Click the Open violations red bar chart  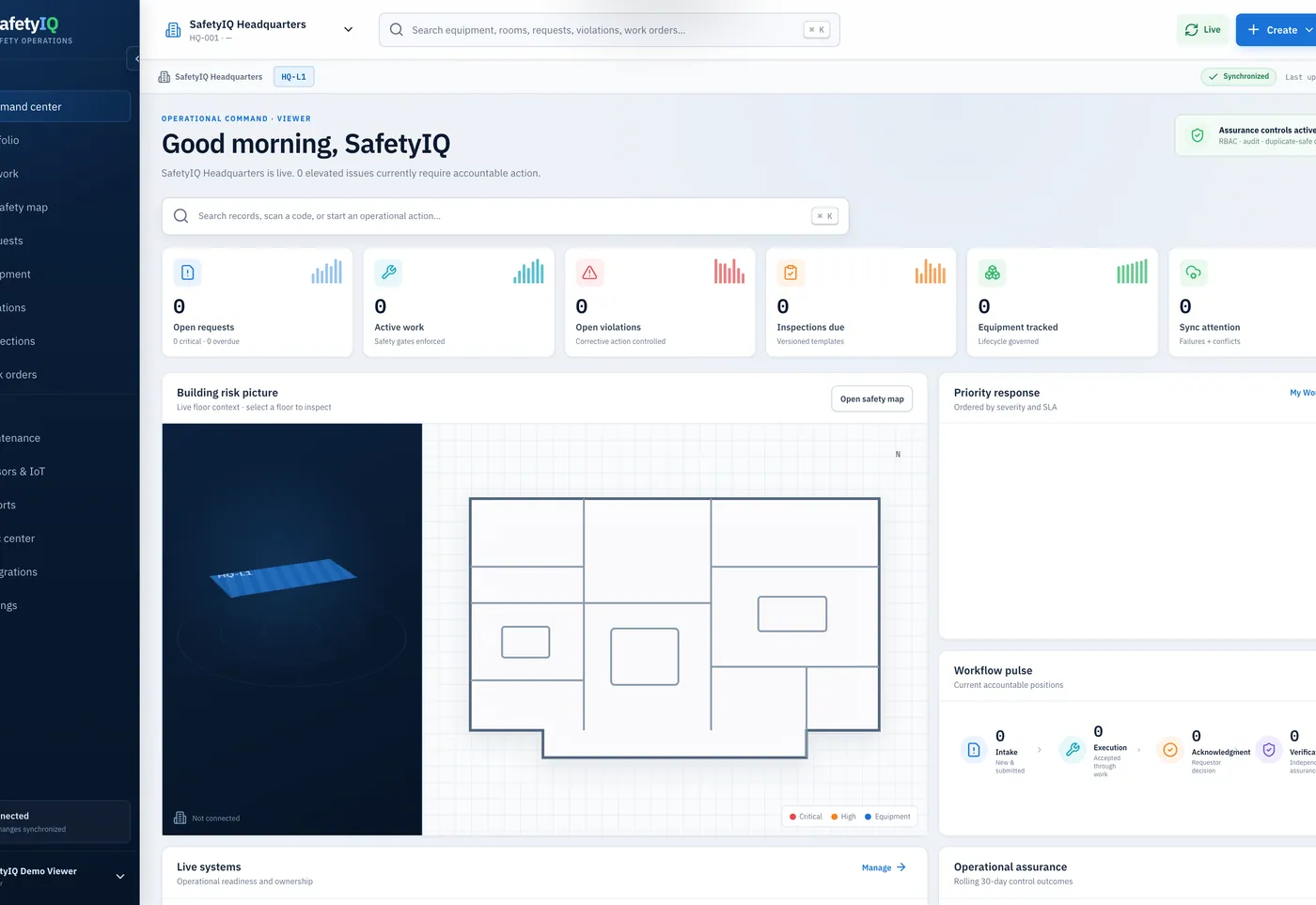[729, 272]
